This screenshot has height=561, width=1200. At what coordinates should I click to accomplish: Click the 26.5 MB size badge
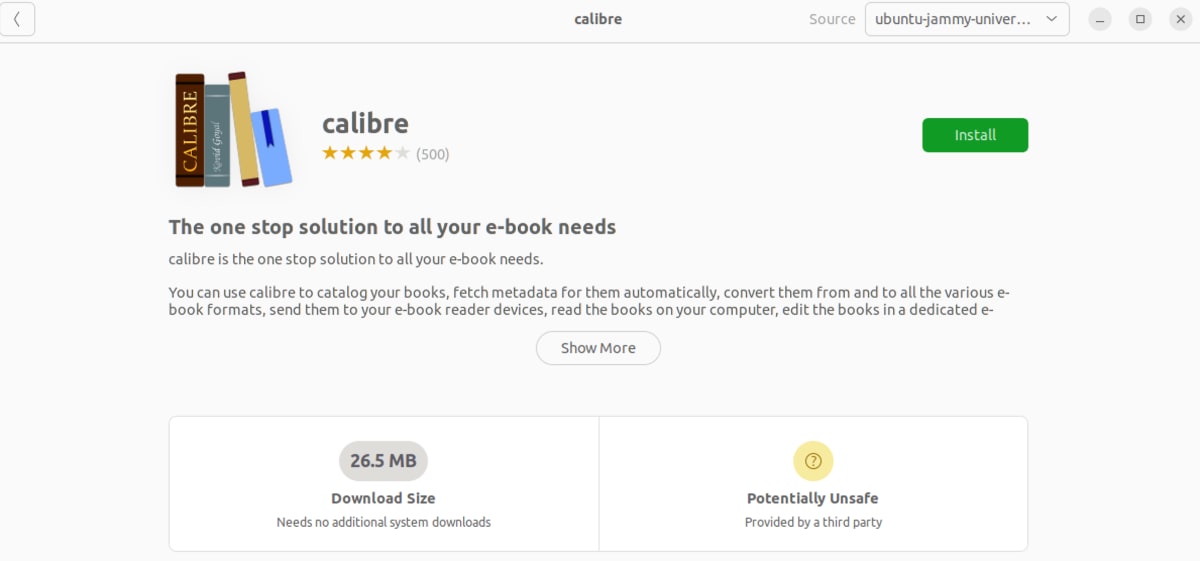[383, 461]
